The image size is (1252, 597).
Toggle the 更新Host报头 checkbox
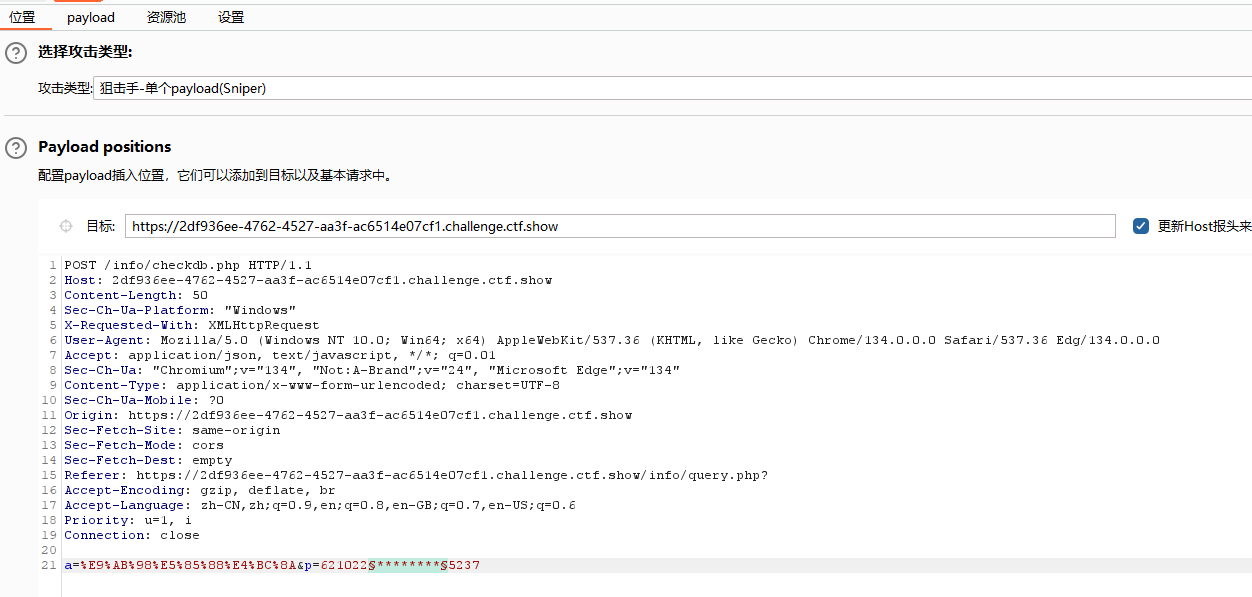tap(1141, 226)
